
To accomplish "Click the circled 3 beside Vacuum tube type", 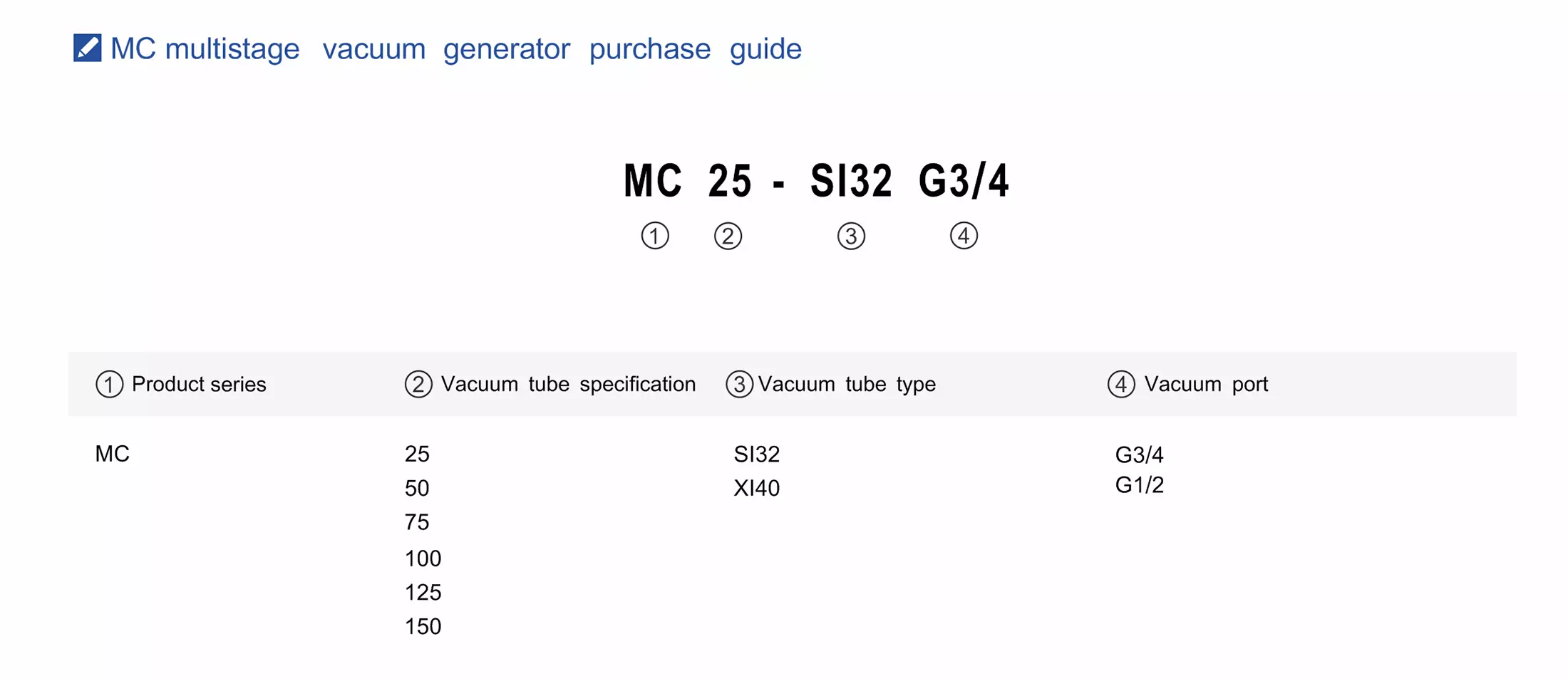I will (739, 384).
